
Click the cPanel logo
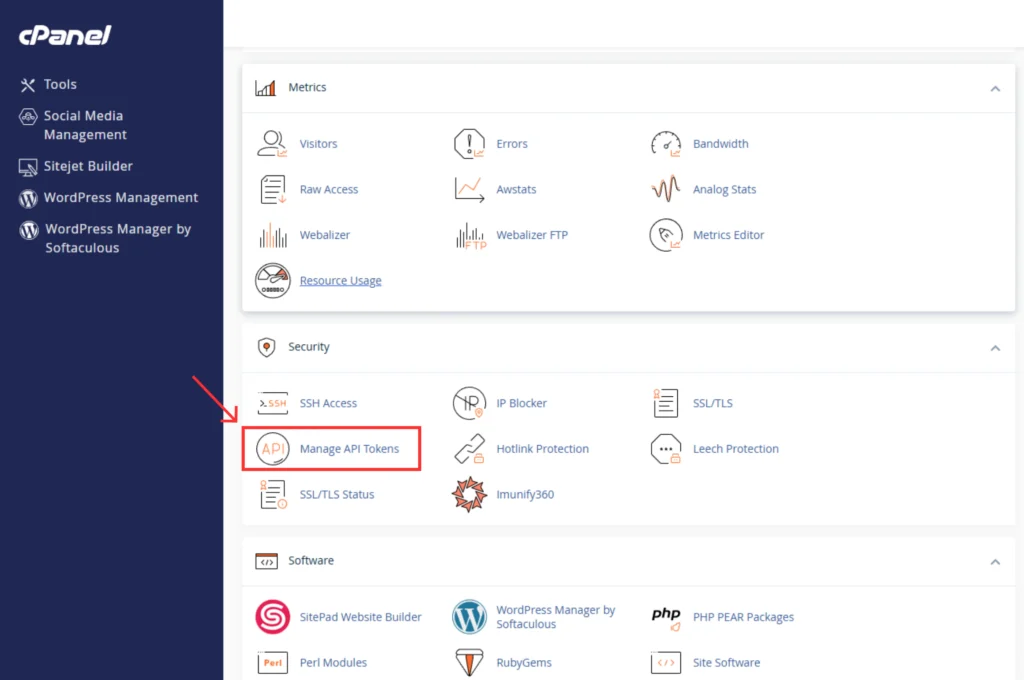[65, 35]
